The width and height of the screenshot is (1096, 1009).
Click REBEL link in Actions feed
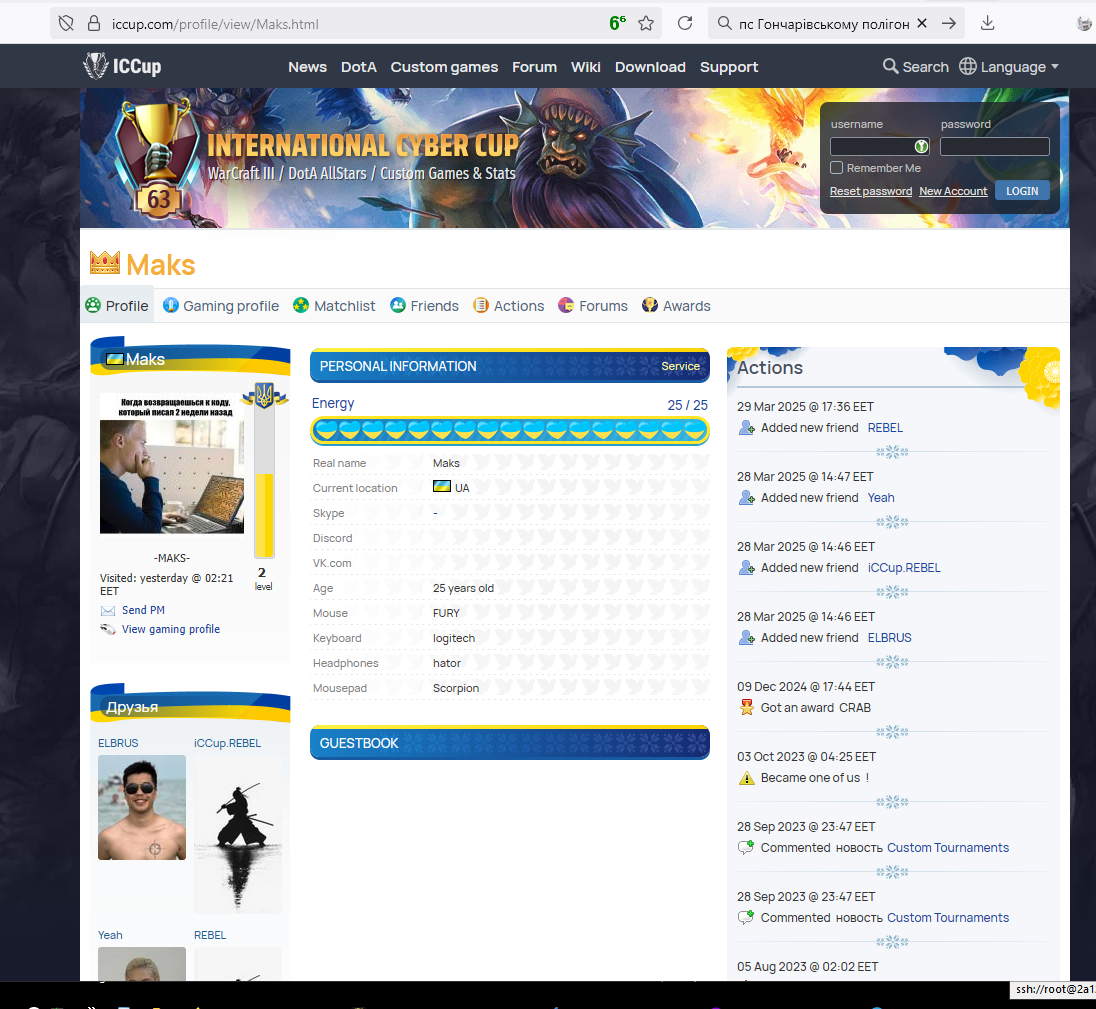(885, 428)
